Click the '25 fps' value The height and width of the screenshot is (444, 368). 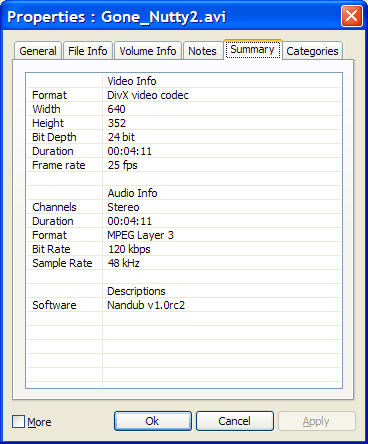coord(122,165)
